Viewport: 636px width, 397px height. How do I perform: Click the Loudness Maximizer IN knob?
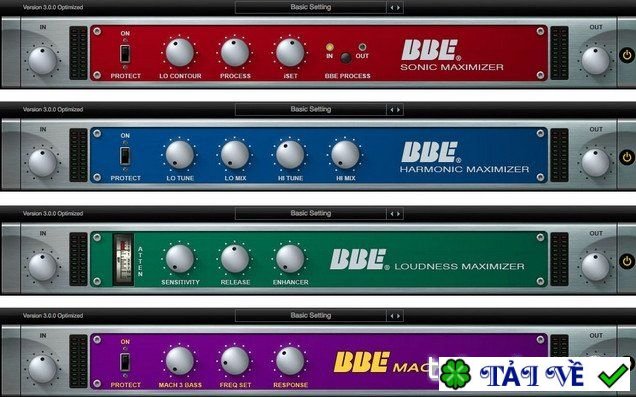coord(42,266)
